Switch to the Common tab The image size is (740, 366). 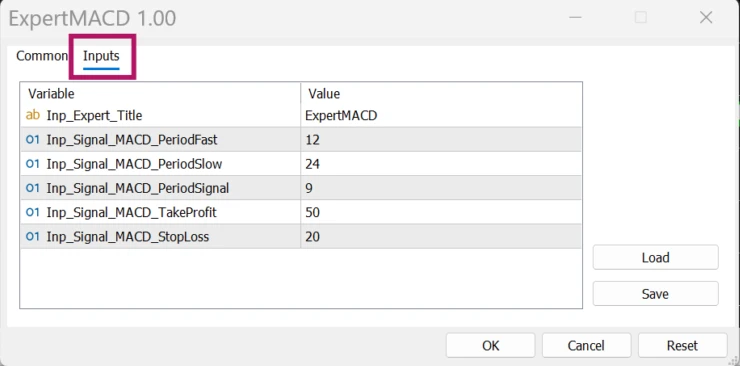[42, 56]
